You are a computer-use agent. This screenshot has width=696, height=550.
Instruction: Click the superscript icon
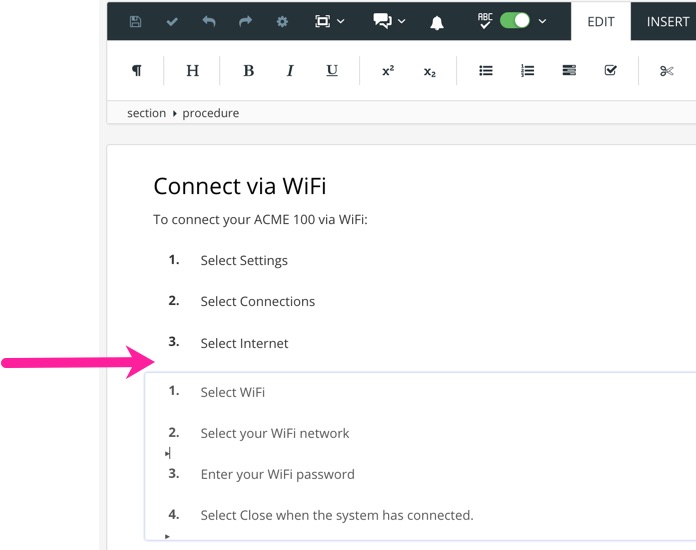388,71
